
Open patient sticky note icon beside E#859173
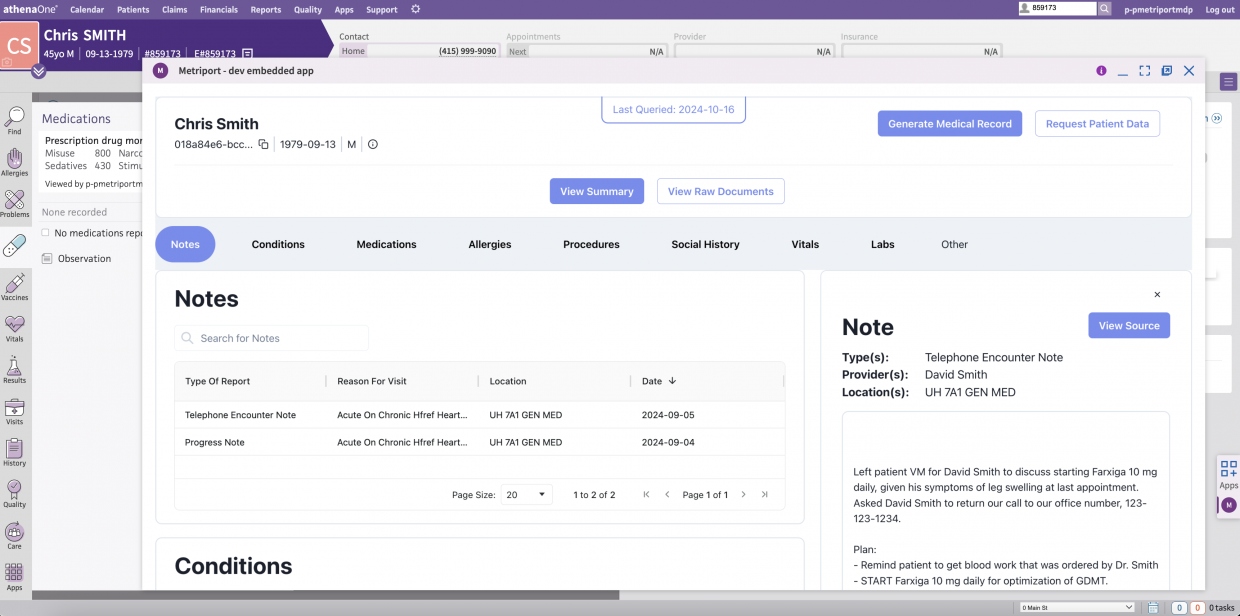[248, 53]
